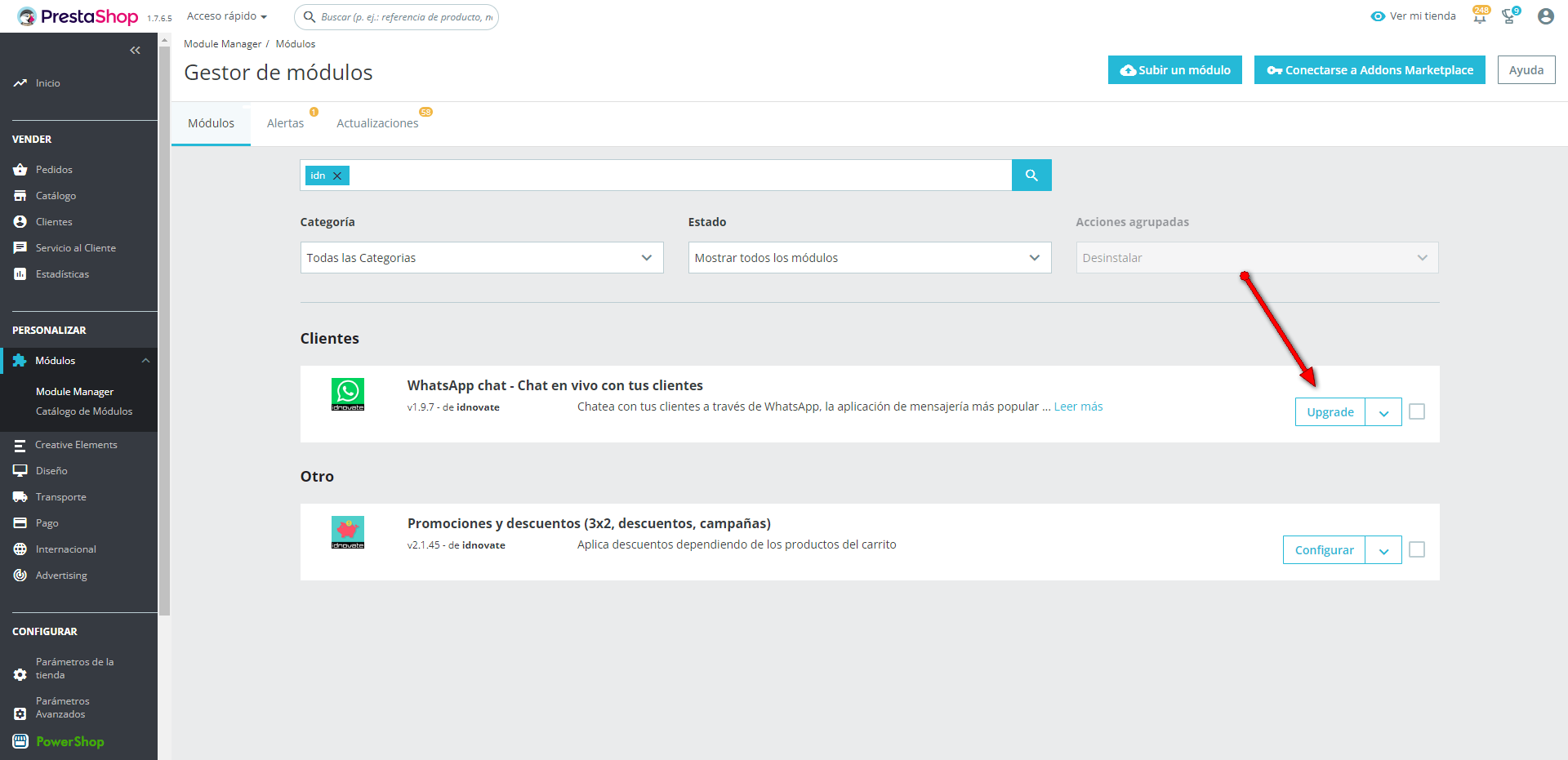Screen dimensions: 1568x760
Task: Click the magnifier search button for modules
Action: coord(1031,176)
